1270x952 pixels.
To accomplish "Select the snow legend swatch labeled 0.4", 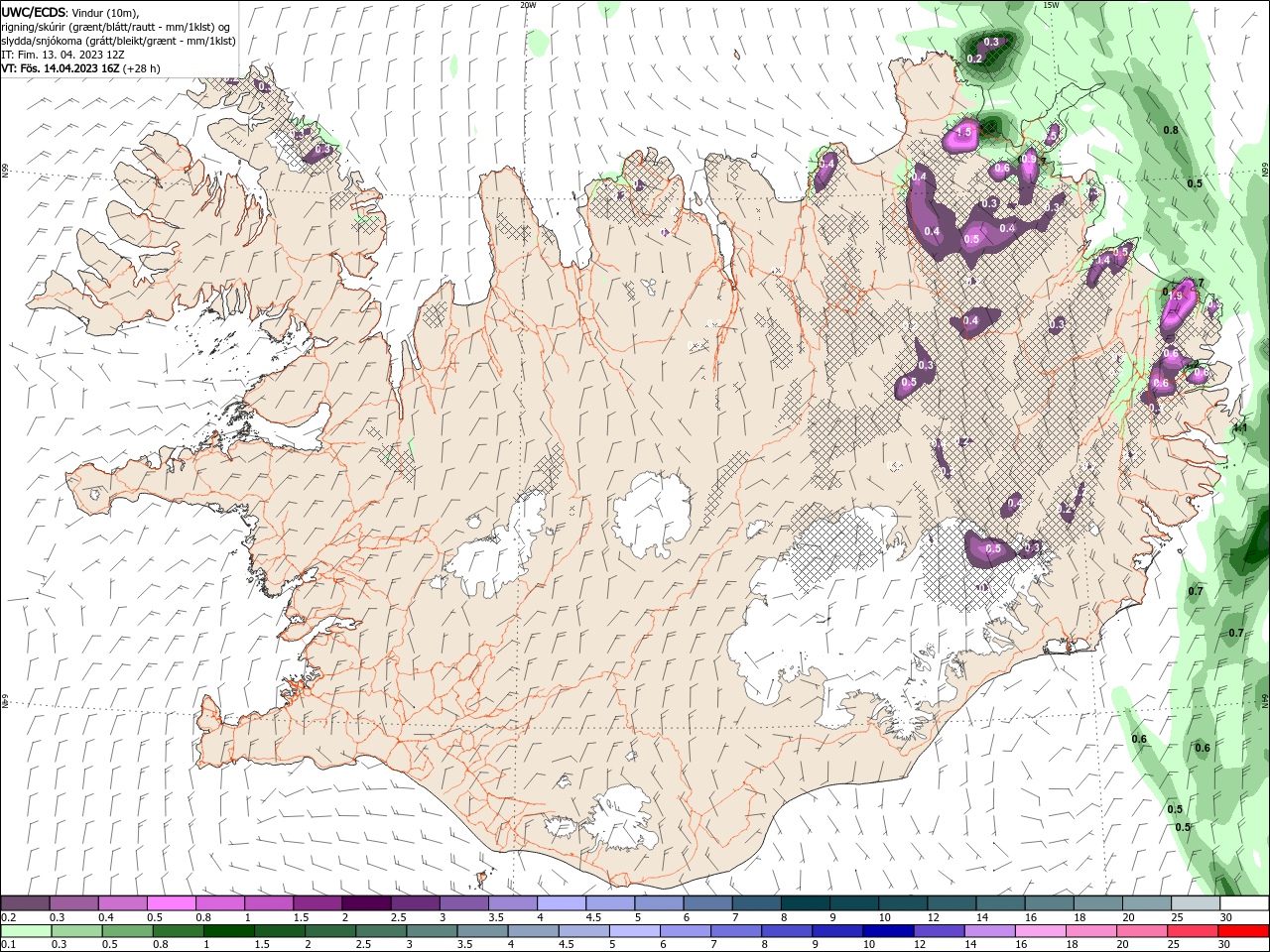I will (123, 903).
